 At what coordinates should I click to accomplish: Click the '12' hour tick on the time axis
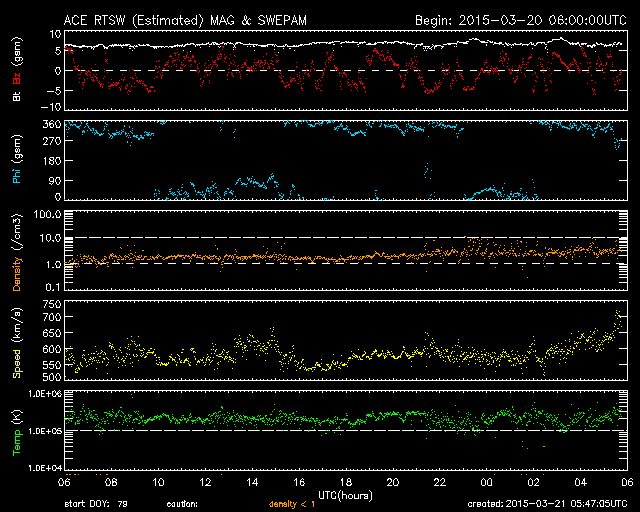[204, 482]
